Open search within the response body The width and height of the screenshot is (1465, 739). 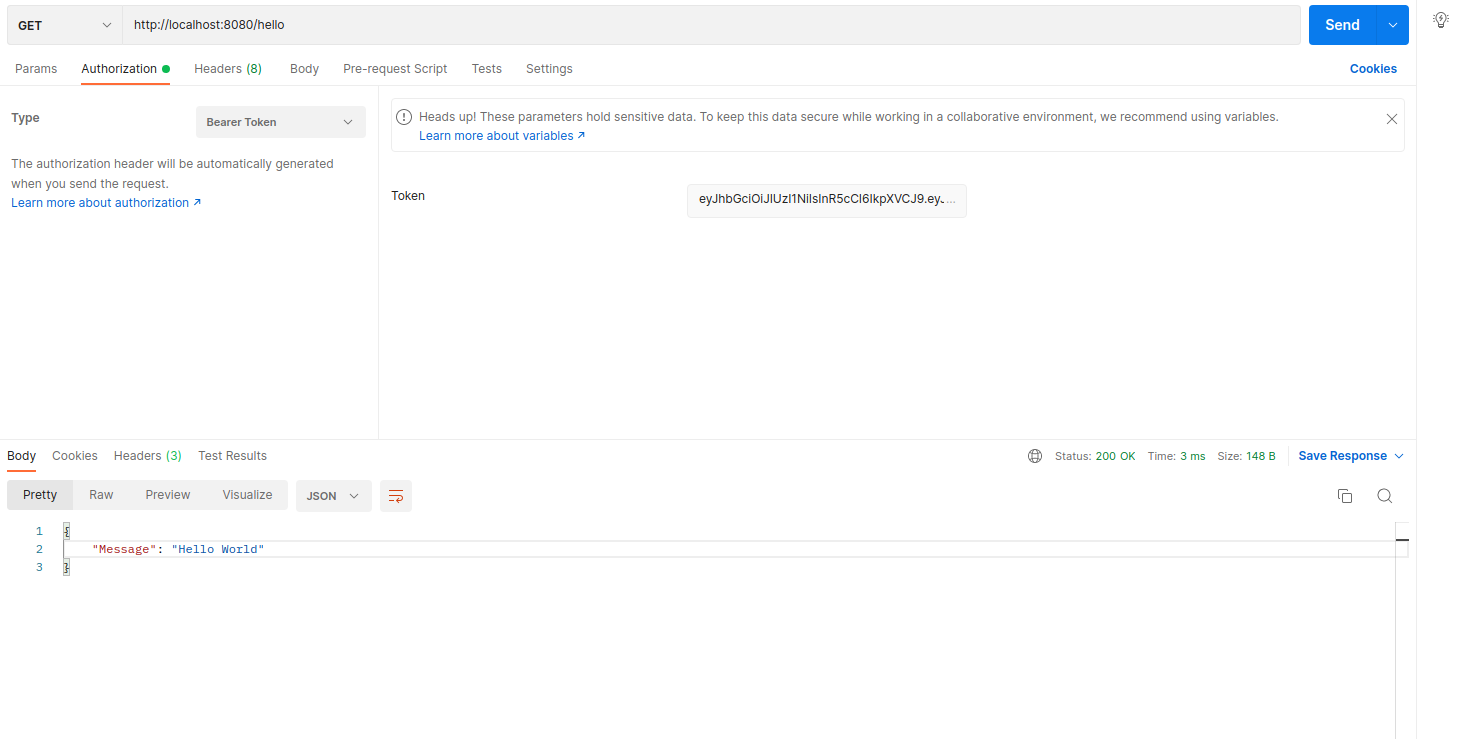pyautogui.click(x=1384, y=495)
